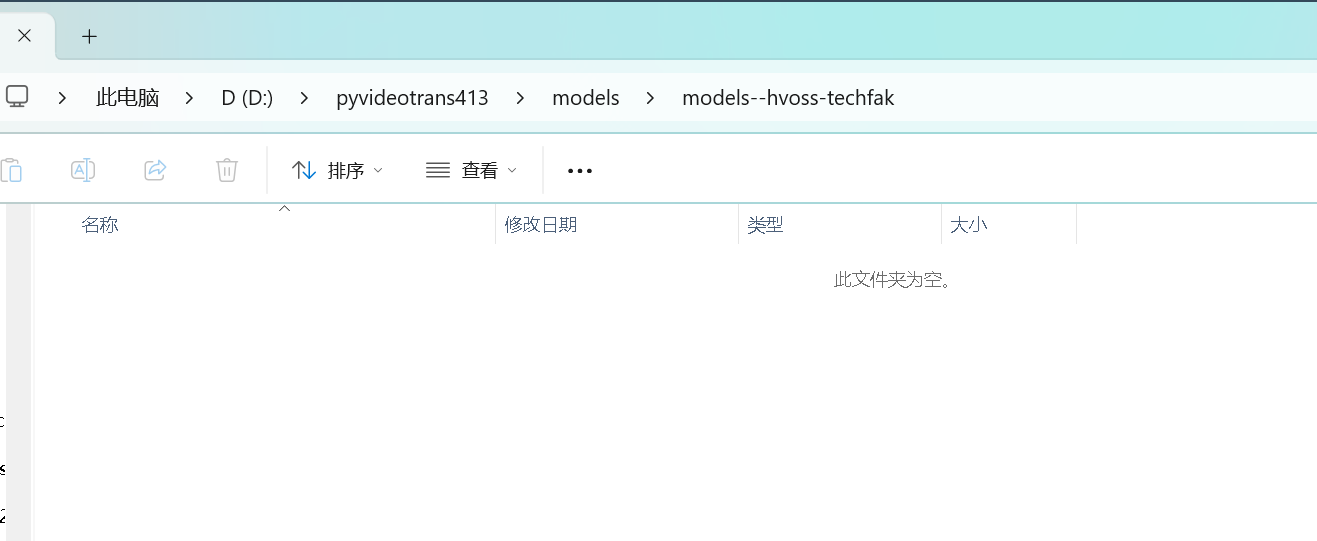The width and height of the screenshot is (1317, 541).
Task: Click the Delete trash can icon
Action: (227, 170)
